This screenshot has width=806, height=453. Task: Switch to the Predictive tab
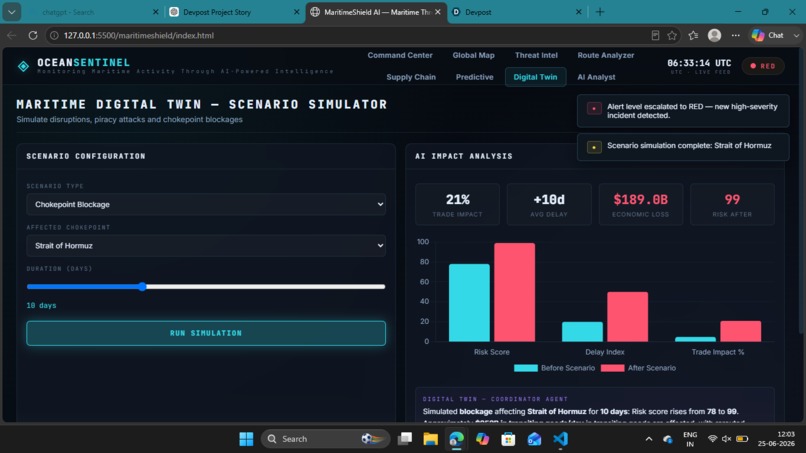(x=474, y=77)
